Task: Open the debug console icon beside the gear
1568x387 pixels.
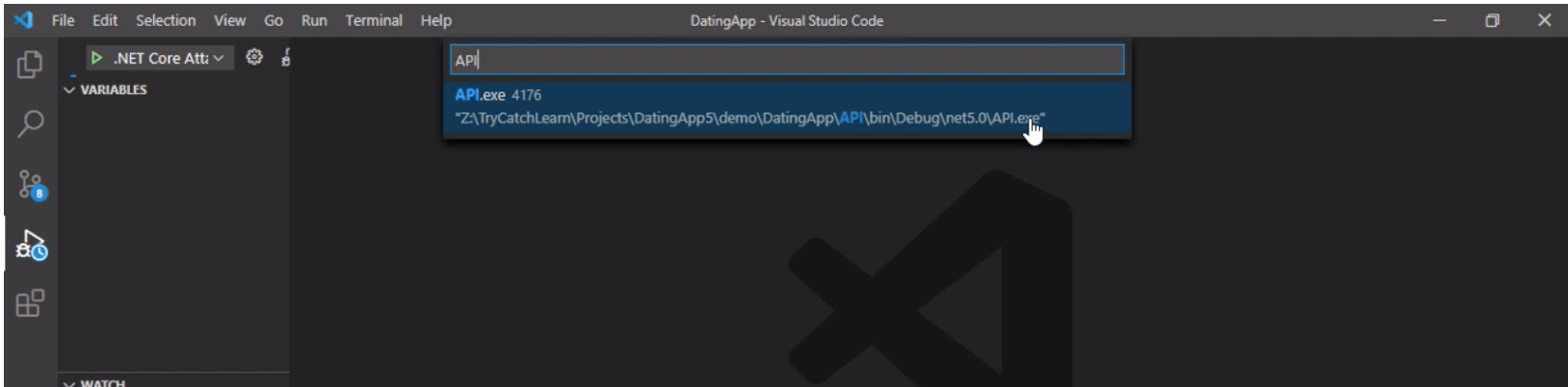Action: [x=285, y=58]
